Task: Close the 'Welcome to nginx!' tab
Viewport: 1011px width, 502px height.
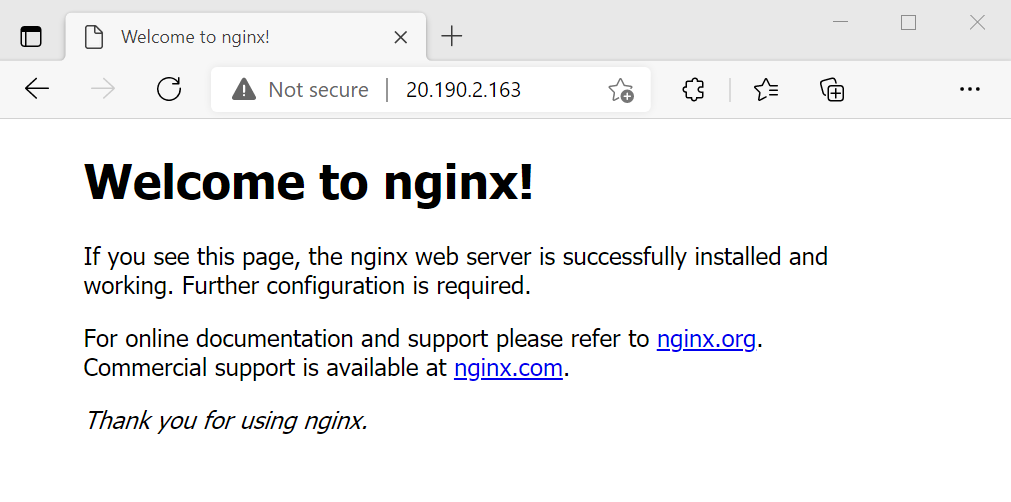Action: click(x=400, y=37)
